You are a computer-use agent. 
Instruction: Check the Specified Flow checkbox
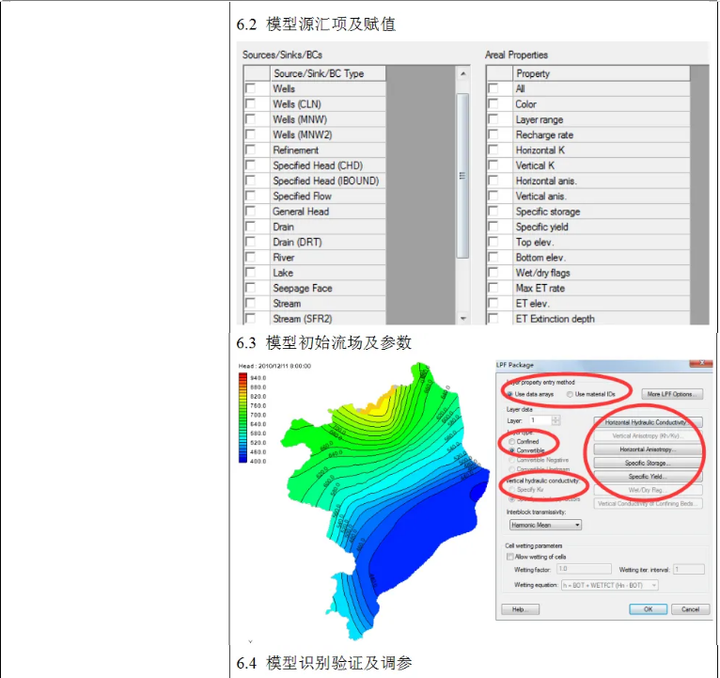coord(251,196)
